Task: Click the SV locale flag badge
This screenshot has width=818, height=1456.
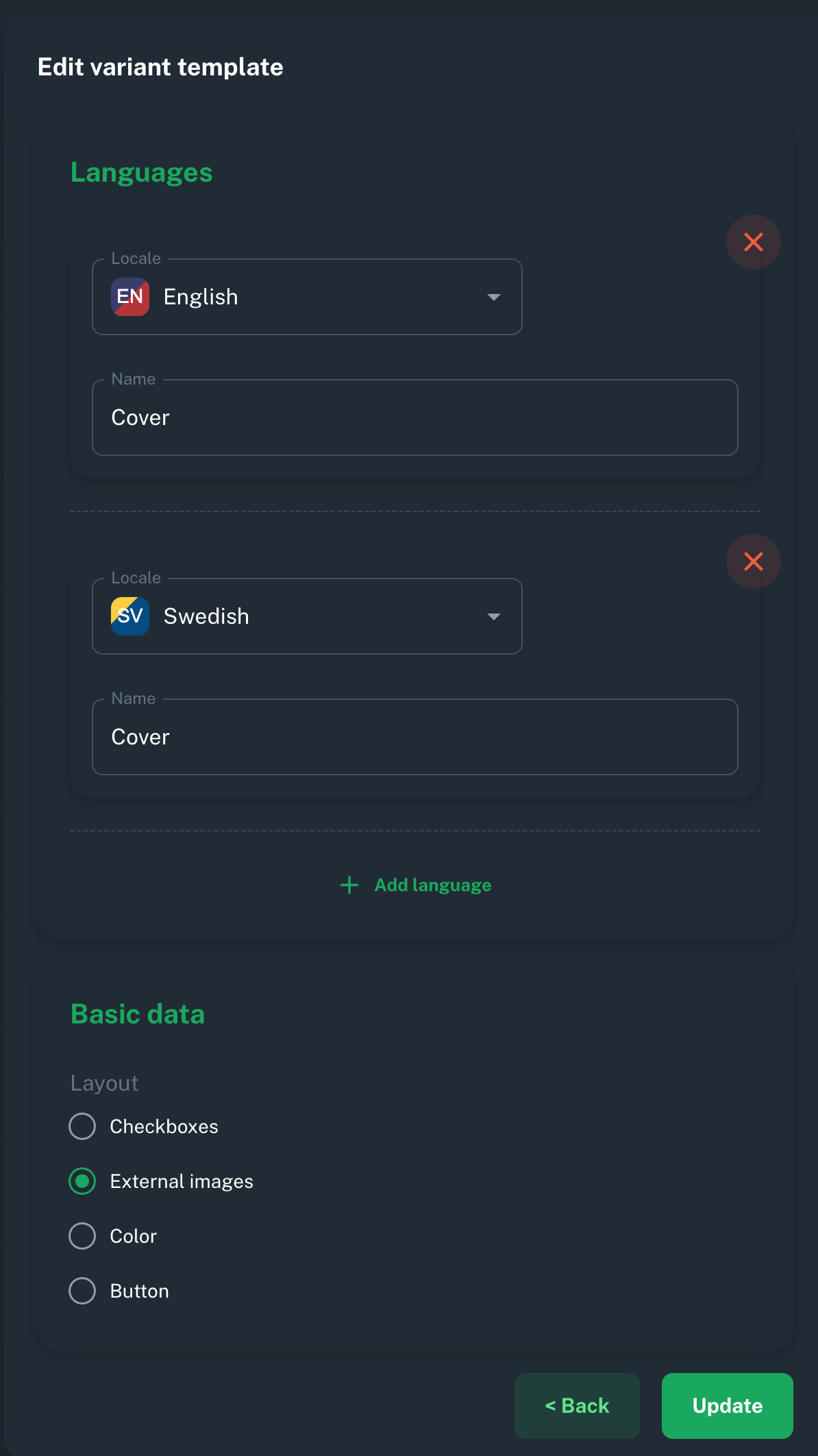Action: (x=130, y=616)
